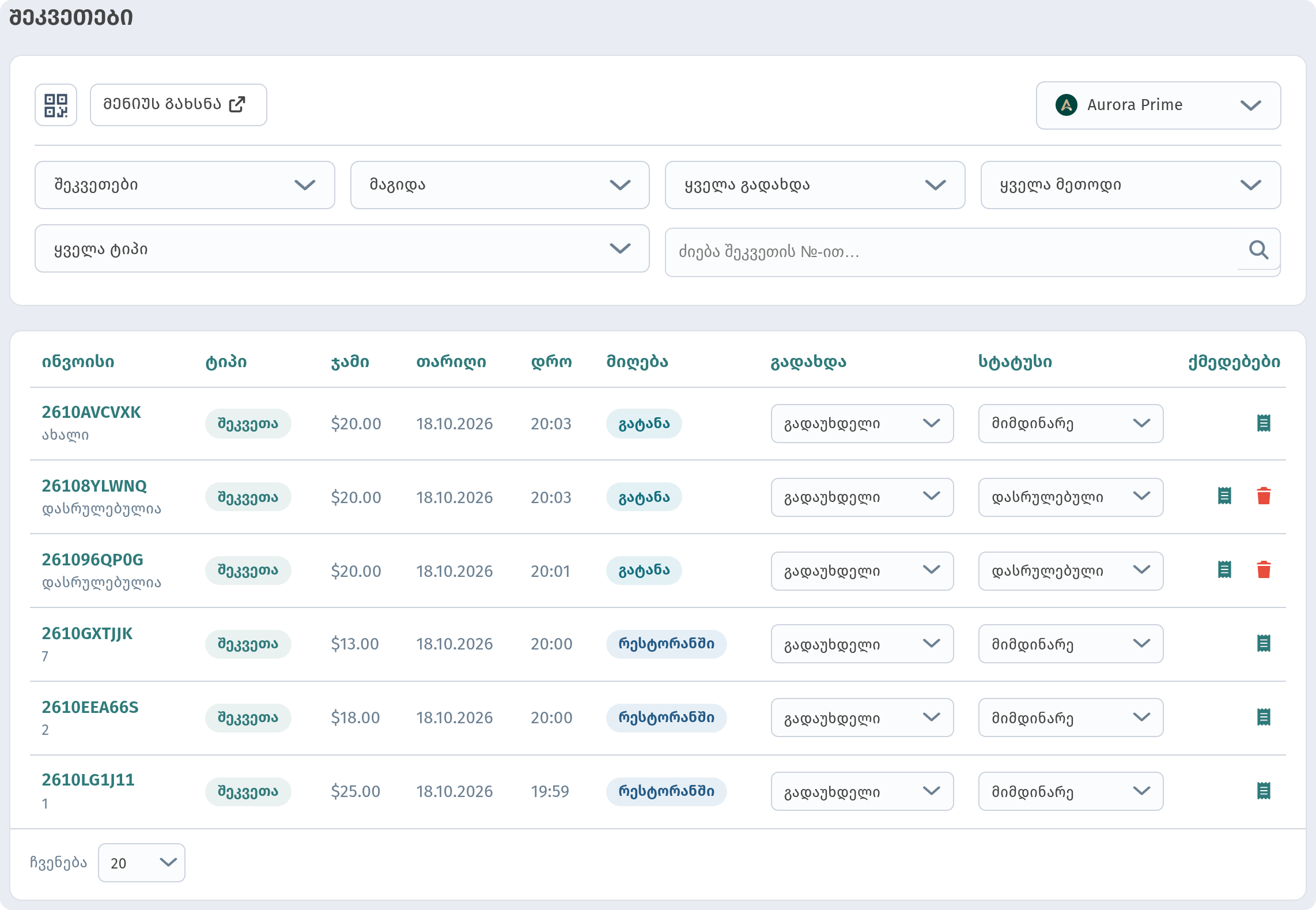The width and height of the screenshot is (1316, 910).
Task: Open invoice link 2610LG1J11
Action: (88, 780)
